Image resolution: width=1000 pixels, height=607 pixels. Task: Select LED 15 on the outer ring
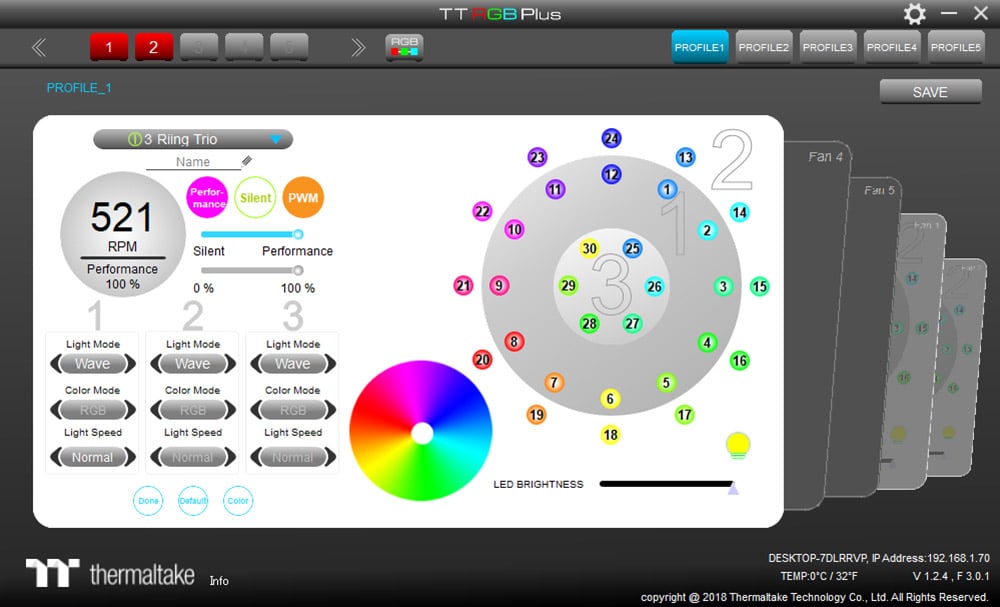[759, 286]
